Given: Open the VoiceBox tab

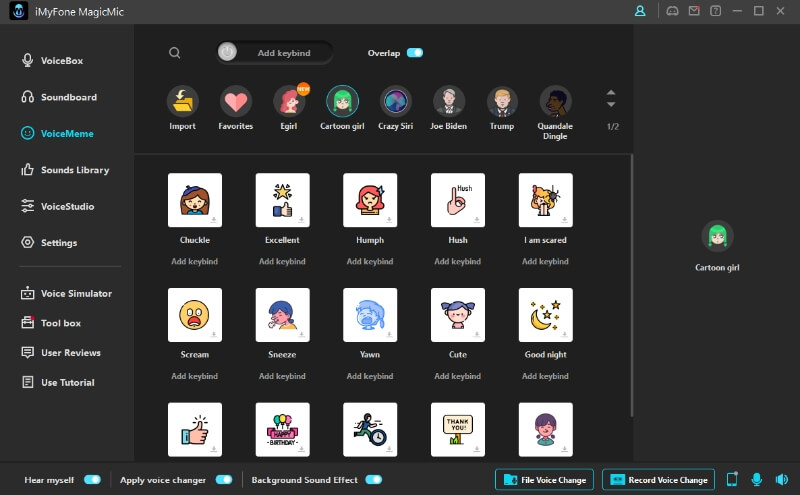Looking at the screenshot, I should click(x=52, y=60).
